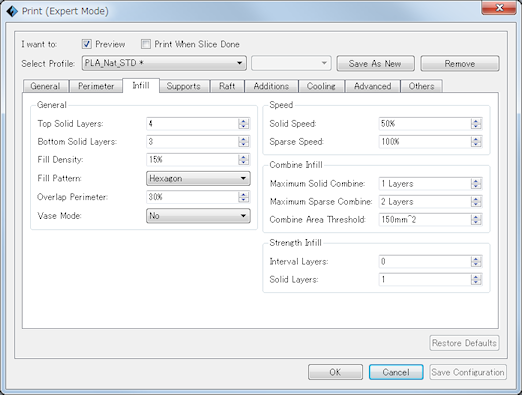Click the Maximum Sparse Combine field

click(425, 202)
